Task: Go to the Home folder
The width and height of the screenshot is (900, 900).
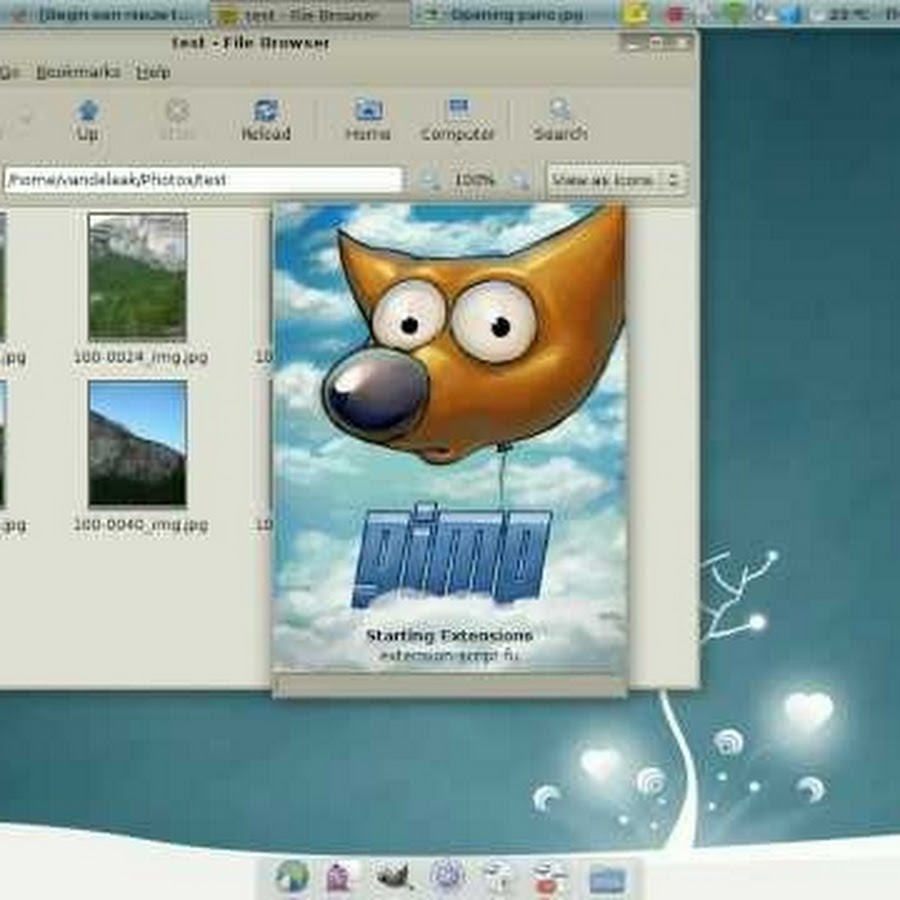Action: point(368,119)
